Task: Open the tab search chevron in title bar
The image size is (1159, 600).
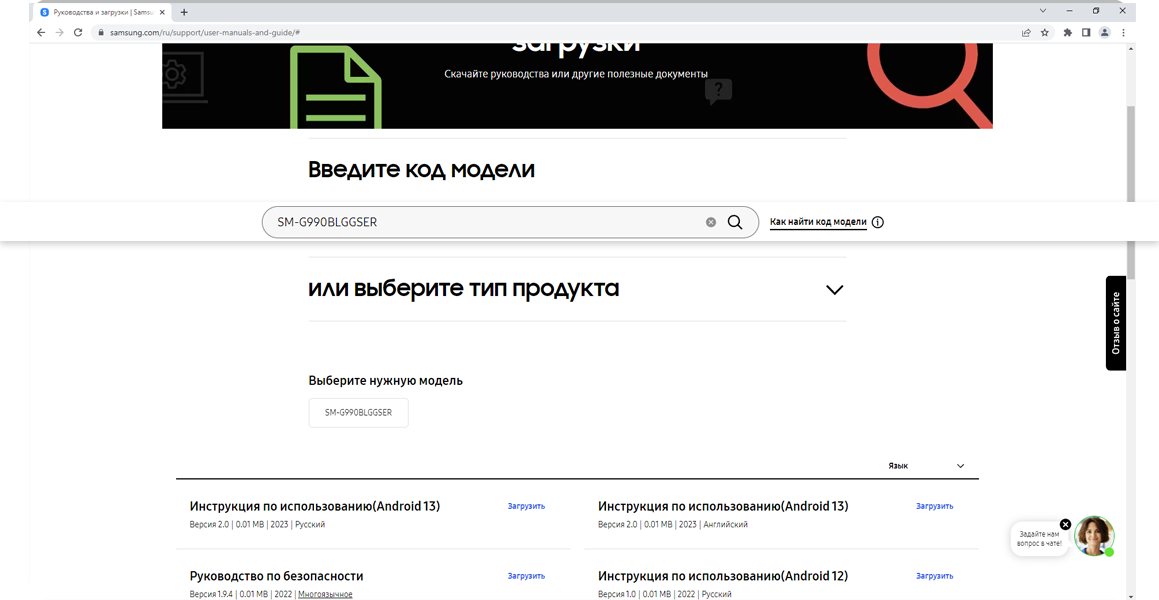Action: click(x=1043, y=11)
